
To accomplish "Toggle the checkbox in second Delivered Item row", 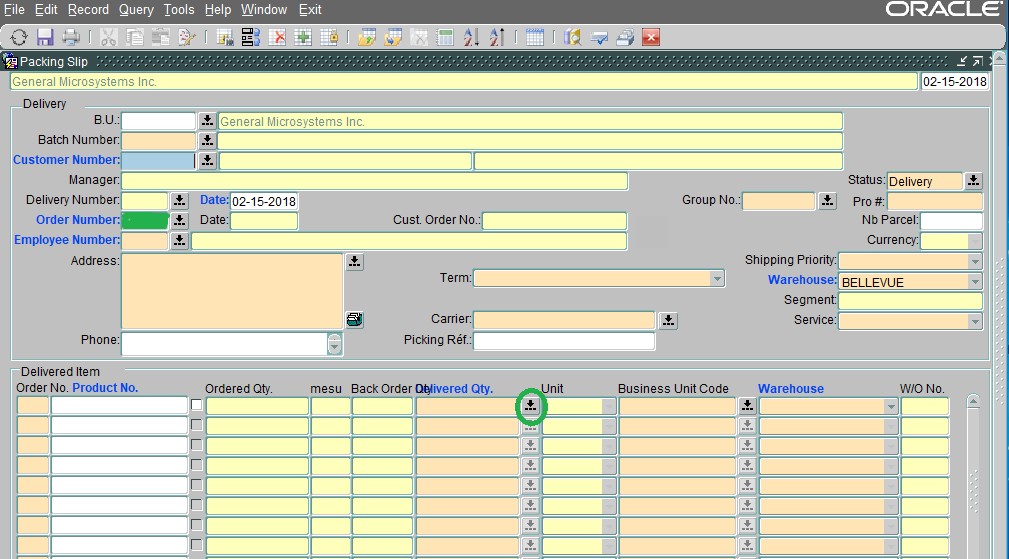I will click(x=197, y=425).
